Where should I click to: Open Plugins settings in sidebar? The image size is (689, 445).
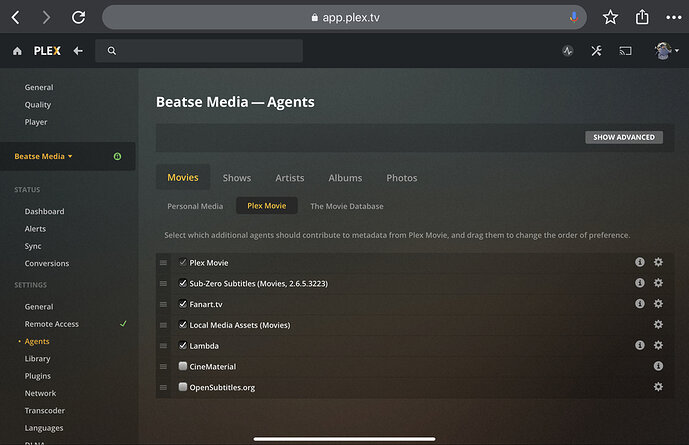pos(37,376)
